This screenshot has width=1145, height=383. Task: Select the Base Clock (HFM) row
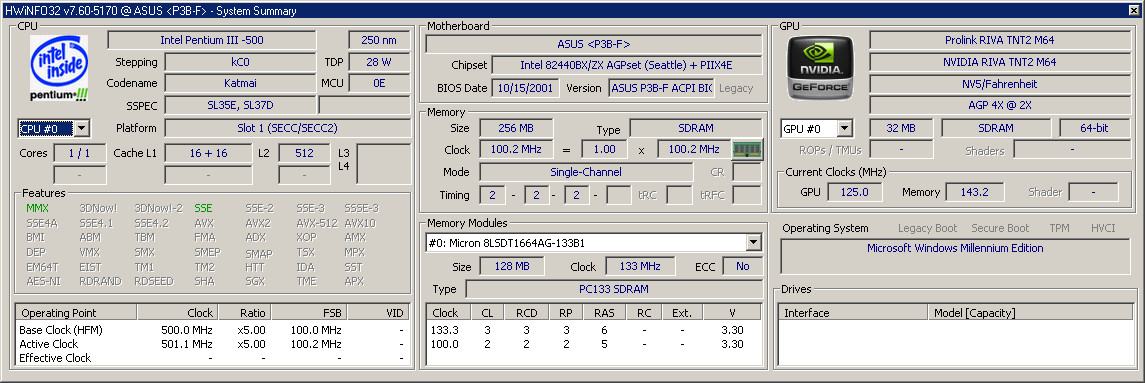[212, 330]
